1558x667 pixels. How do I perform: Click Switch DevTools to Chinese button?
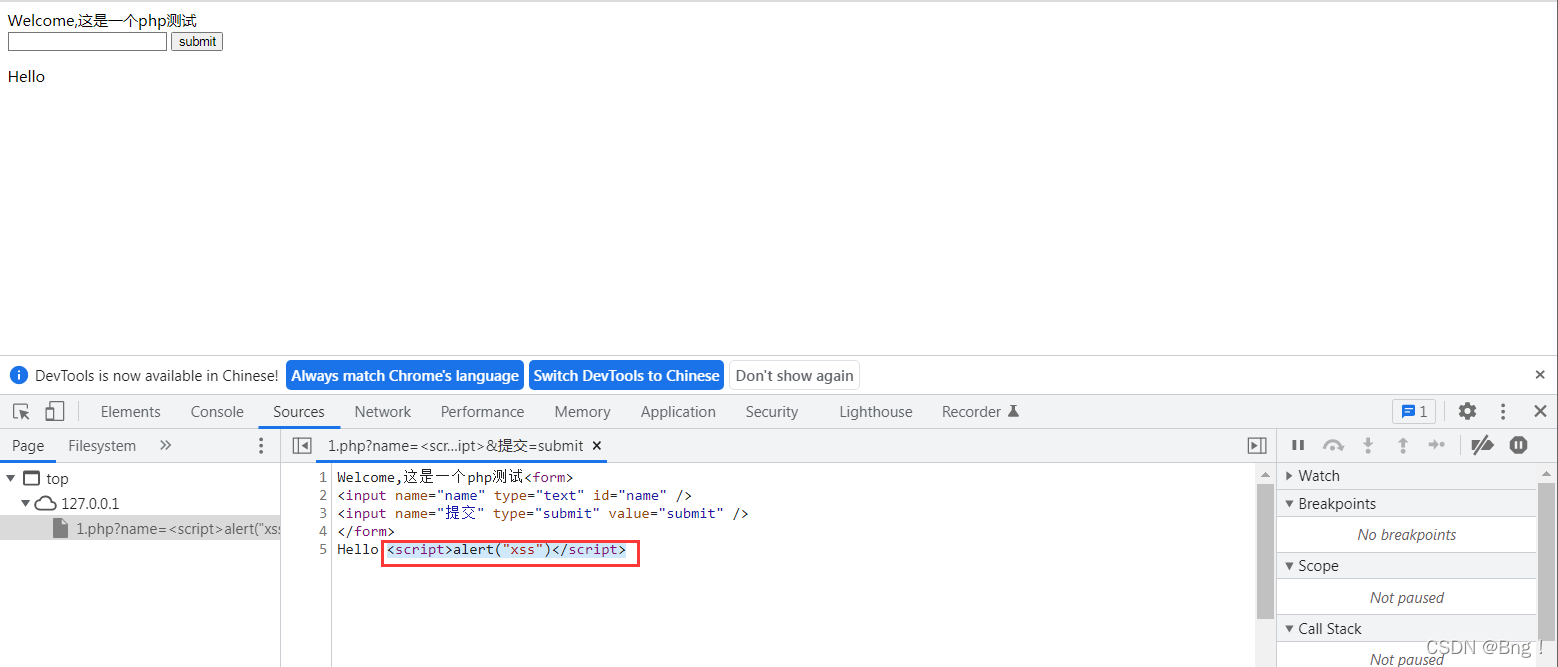click(x=626, y=376)
